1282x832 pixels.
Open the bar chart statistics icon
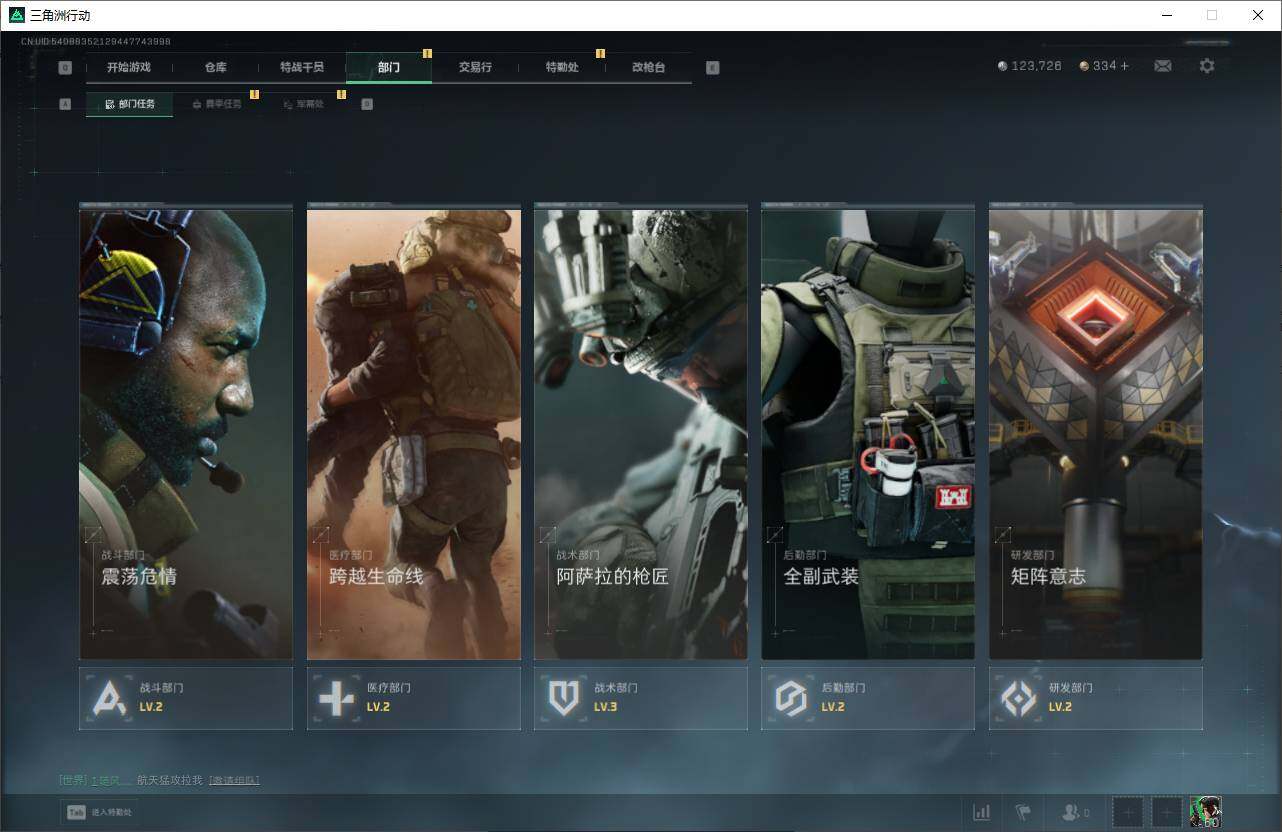pos(982,812)
